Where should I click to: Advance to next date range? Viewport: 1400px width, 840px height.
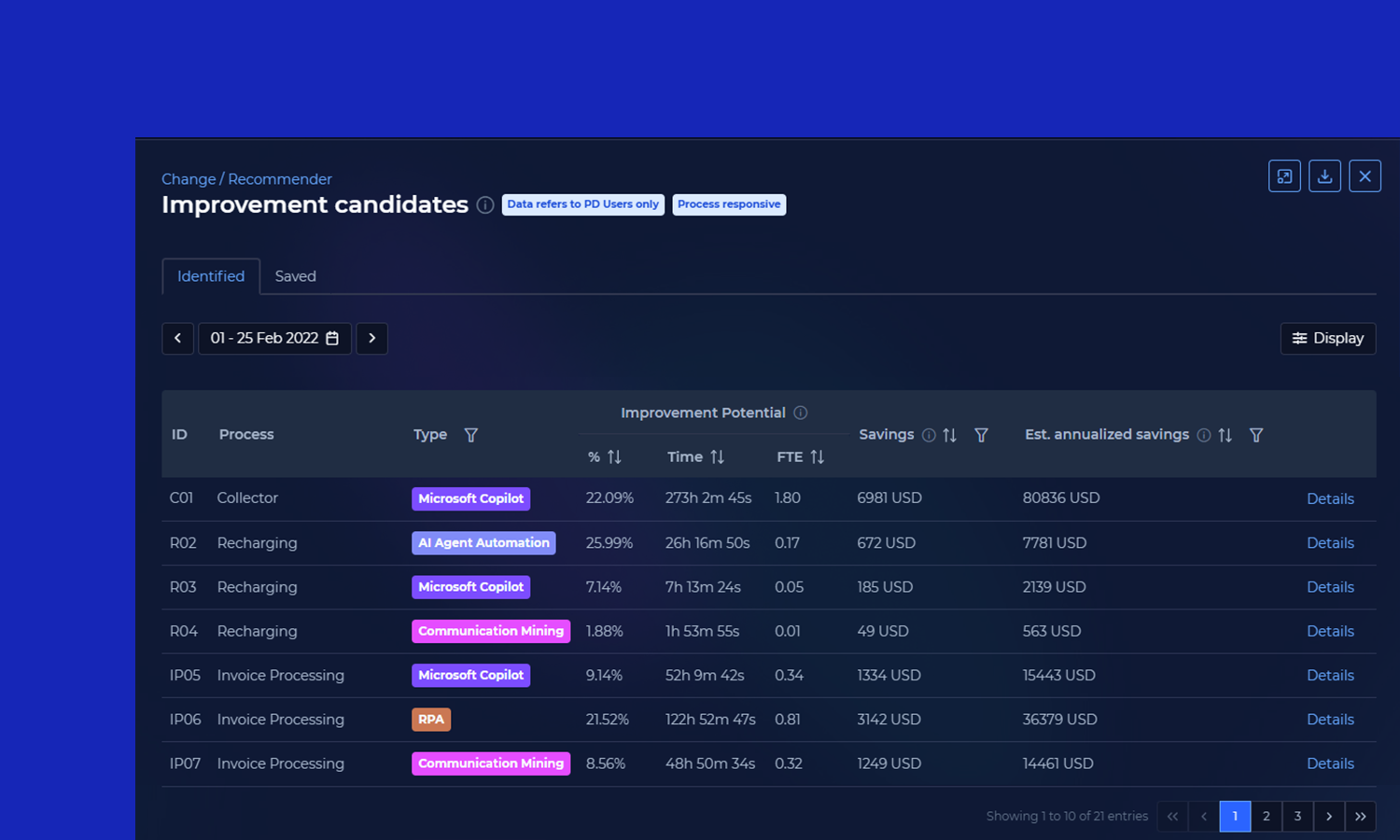371,338
